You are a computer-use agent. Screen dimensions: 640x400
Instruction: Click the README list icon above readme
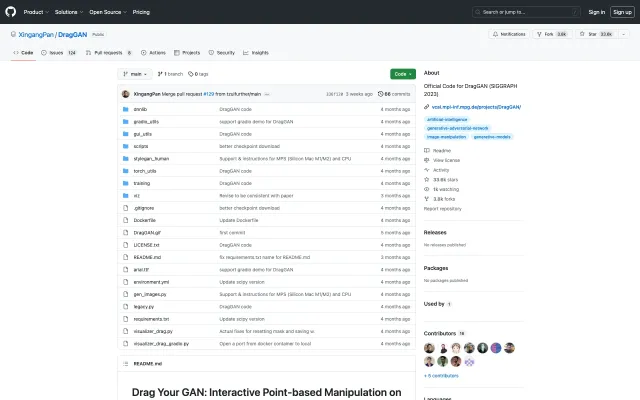(125, 363)
